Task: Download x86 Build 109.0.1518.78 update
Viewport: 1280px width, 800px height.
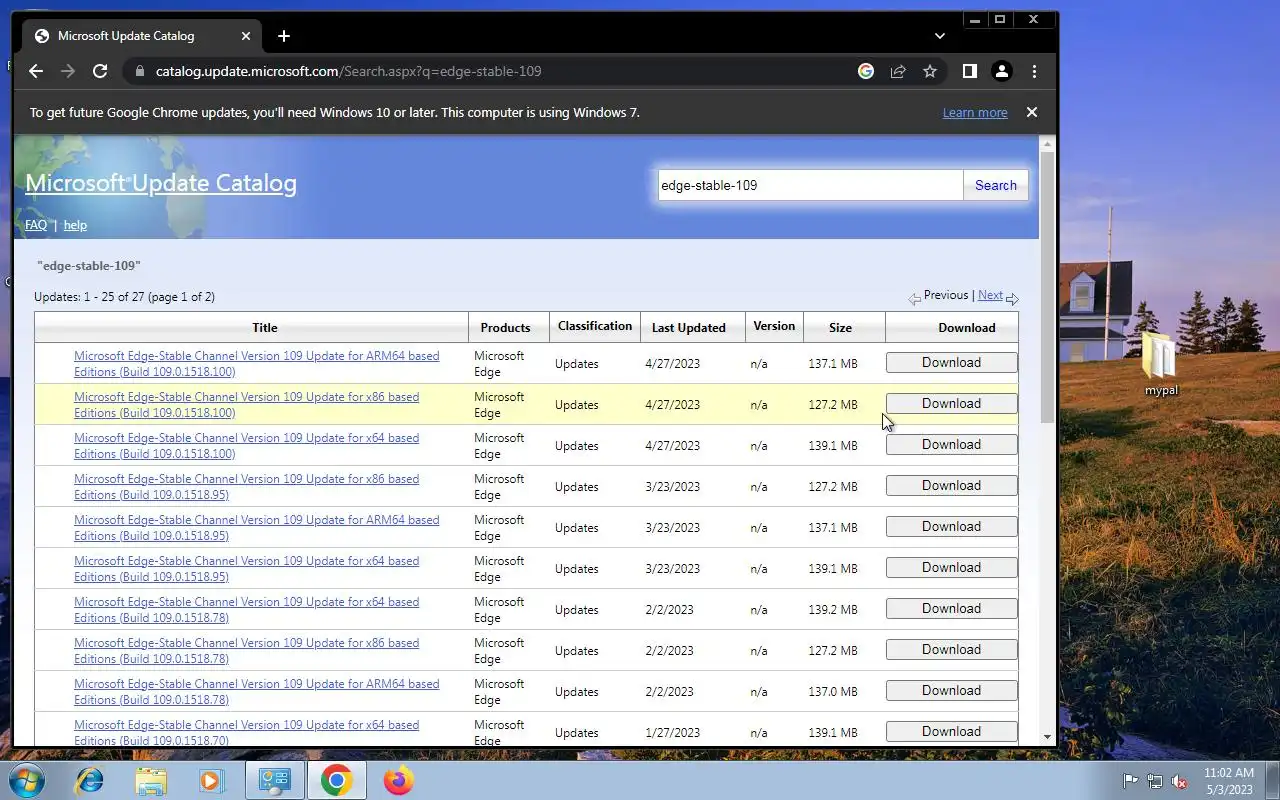Action: point(951,650)
